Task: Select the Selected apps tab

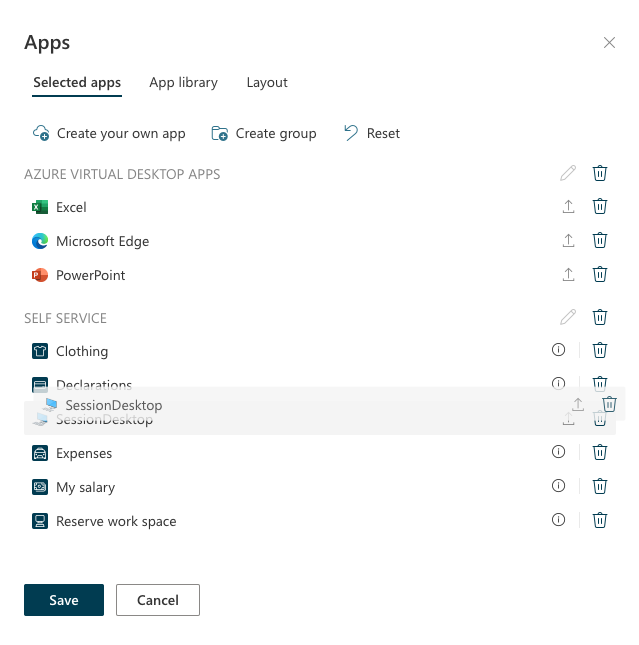Action: (77, 82)
